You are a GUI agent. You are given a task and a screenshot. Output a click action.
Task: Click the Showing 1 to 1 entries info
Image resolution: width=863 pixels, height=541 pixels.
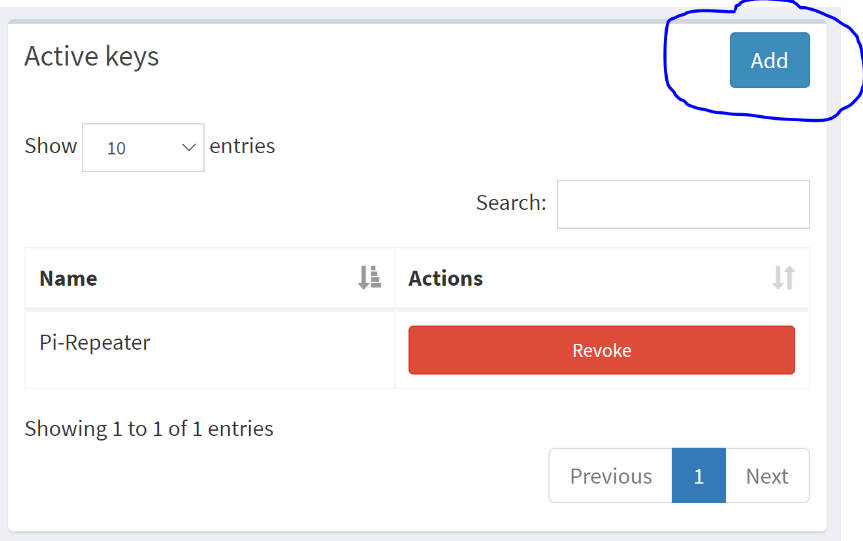[x=149, y=429]
